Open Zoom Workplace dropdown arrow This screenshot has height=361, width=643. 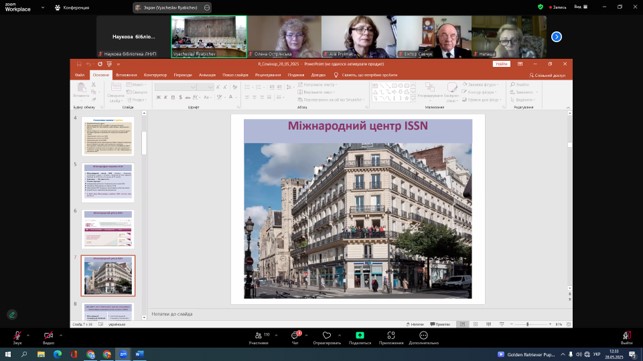(43, 7)
